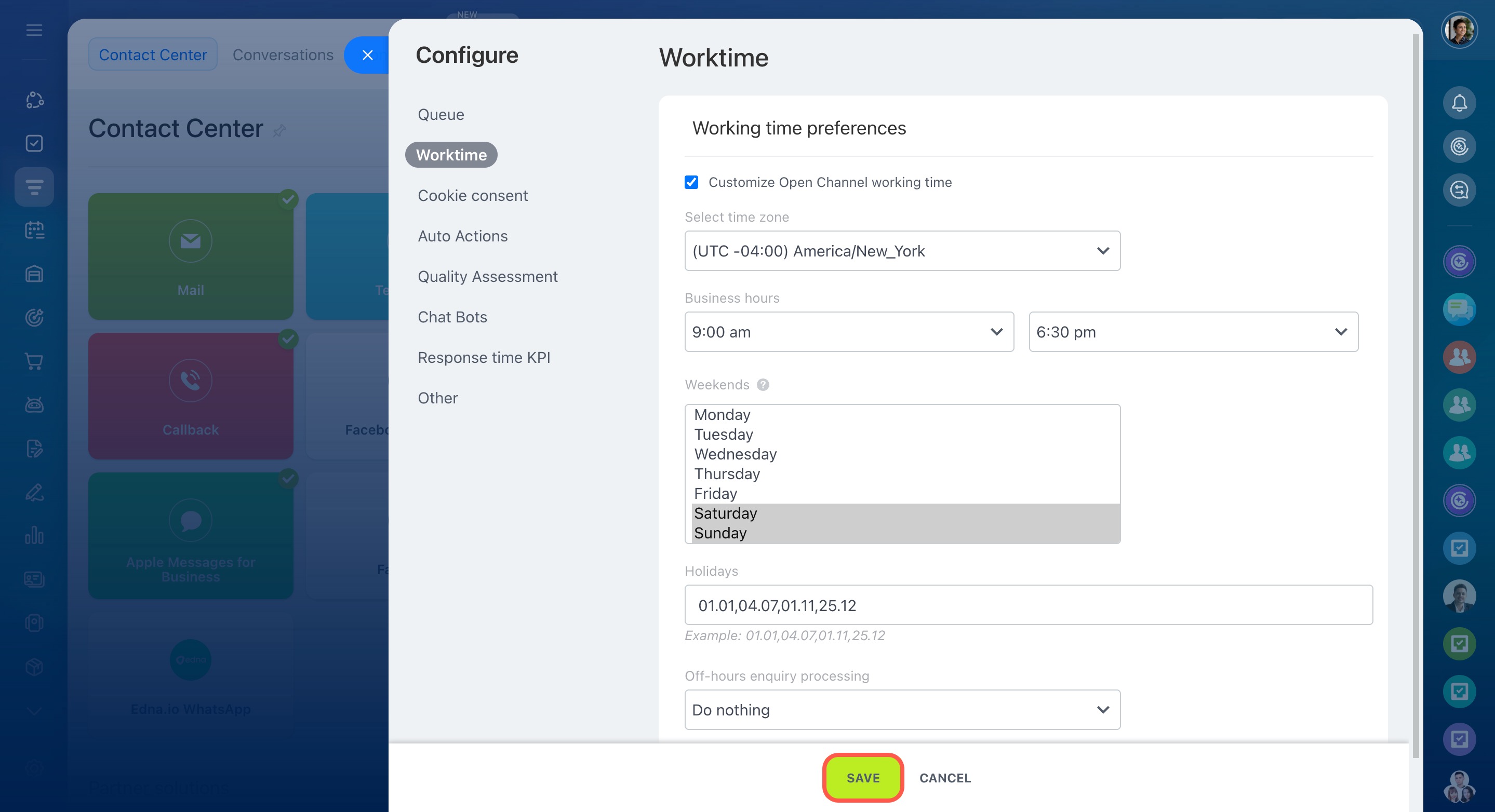Open the 6:30 pm business hours end dropdown
This screenshot has height=812, width=1495.
[1193, 332]
